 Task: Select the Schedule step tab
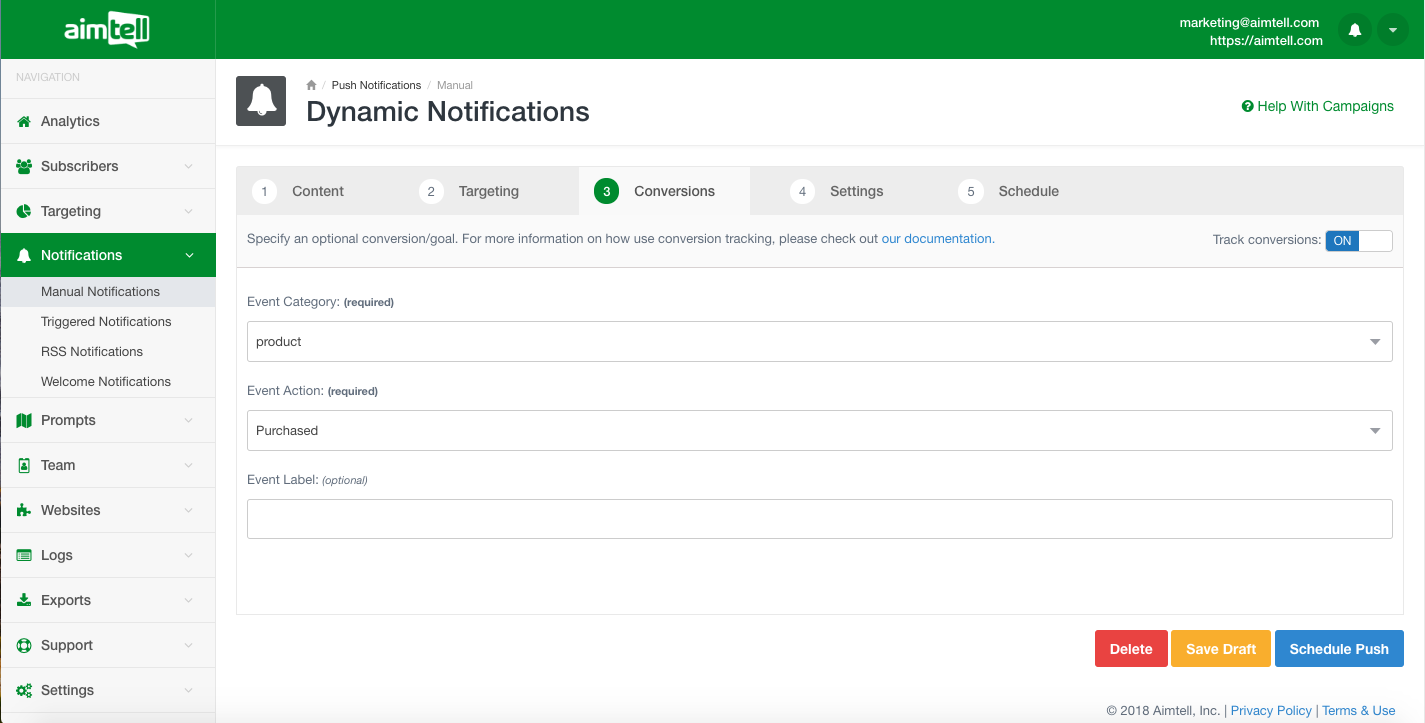click(x=1028, y=191)
